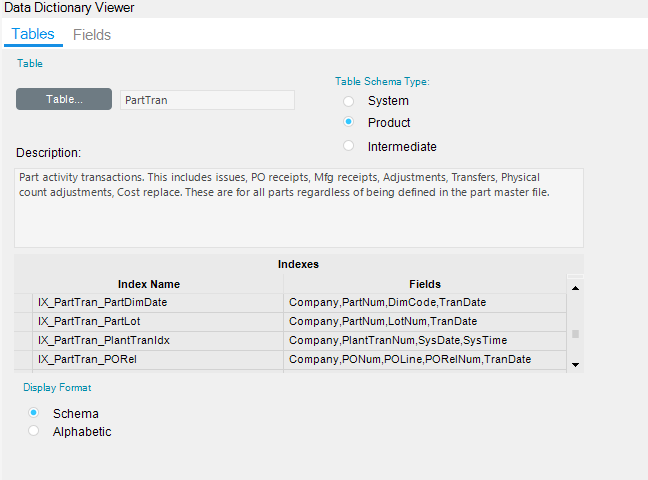Viewport: 648px width, 480px height.
Task: Click Company,PartNum,LotNum,TranDate fields cell
Action: (x=425, y=322)
